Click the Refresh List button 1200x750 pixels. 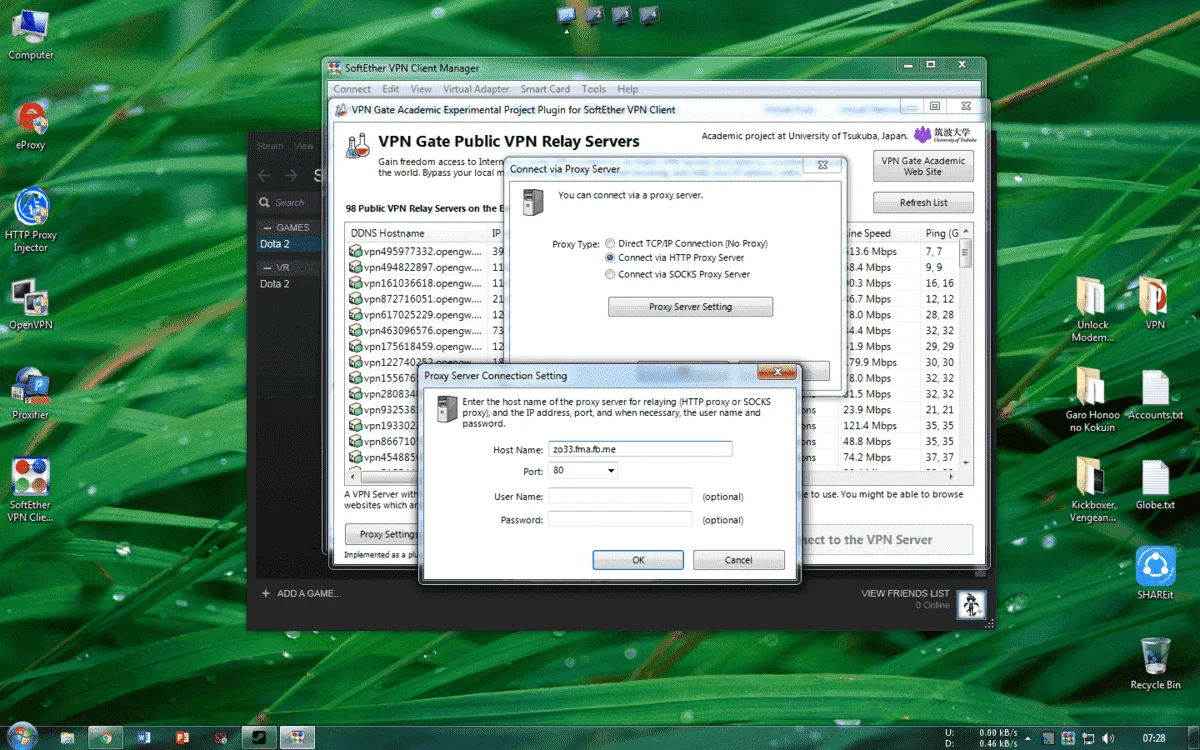pyautogui.click(x=923, y=202)
